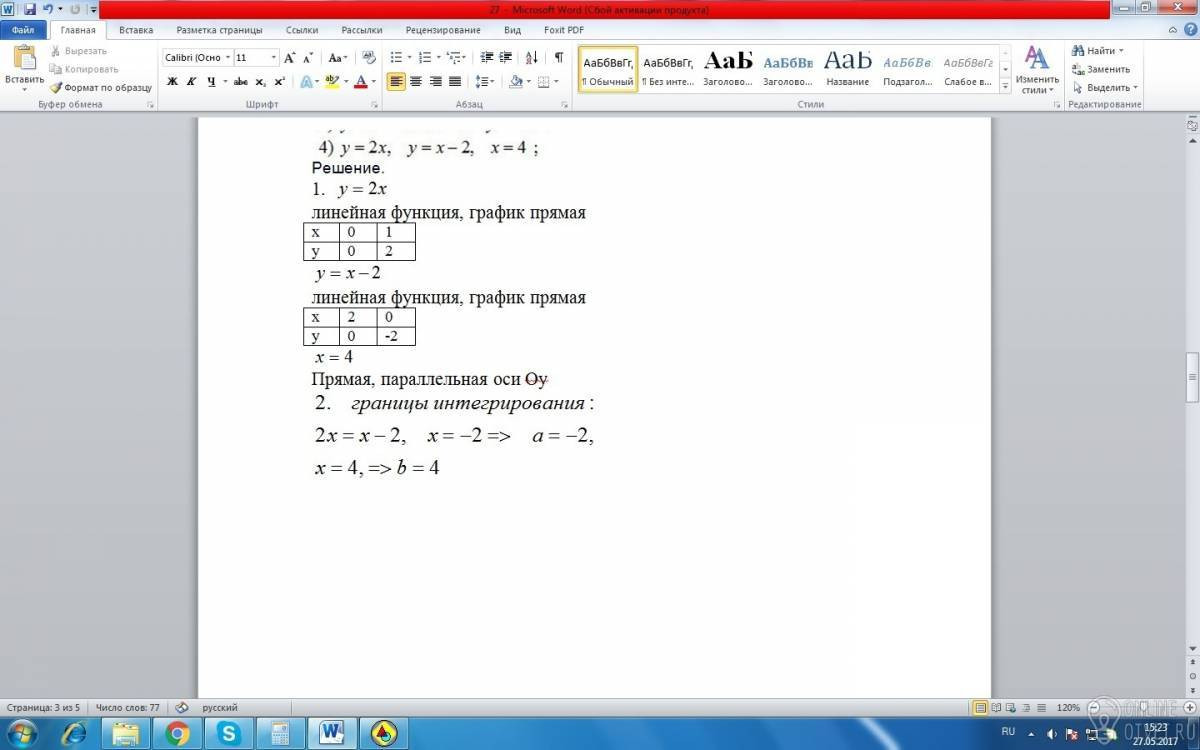Viewport: 1200px width, 750px height.
Task: Click the Sort (А-Я) icon
Action: (531, 58)
